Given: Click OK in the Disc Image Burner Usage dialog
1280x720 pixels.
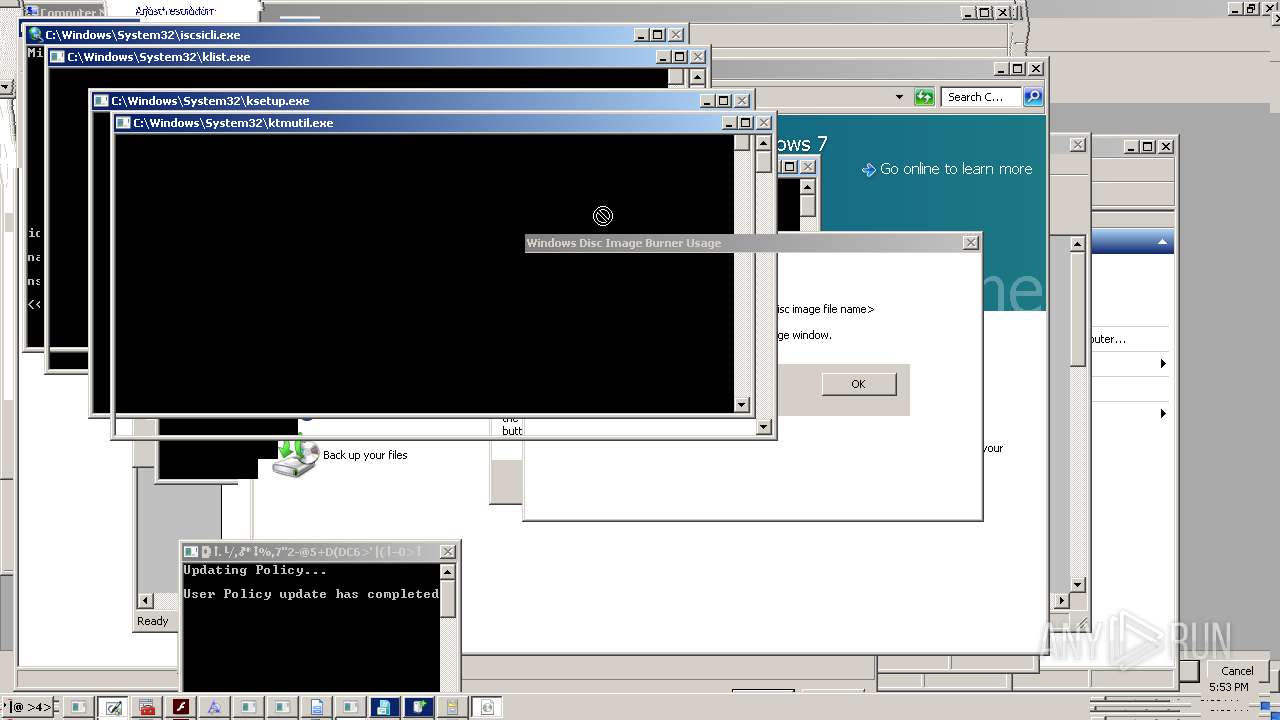Looking at the screenshot, I should click(858, 384).
